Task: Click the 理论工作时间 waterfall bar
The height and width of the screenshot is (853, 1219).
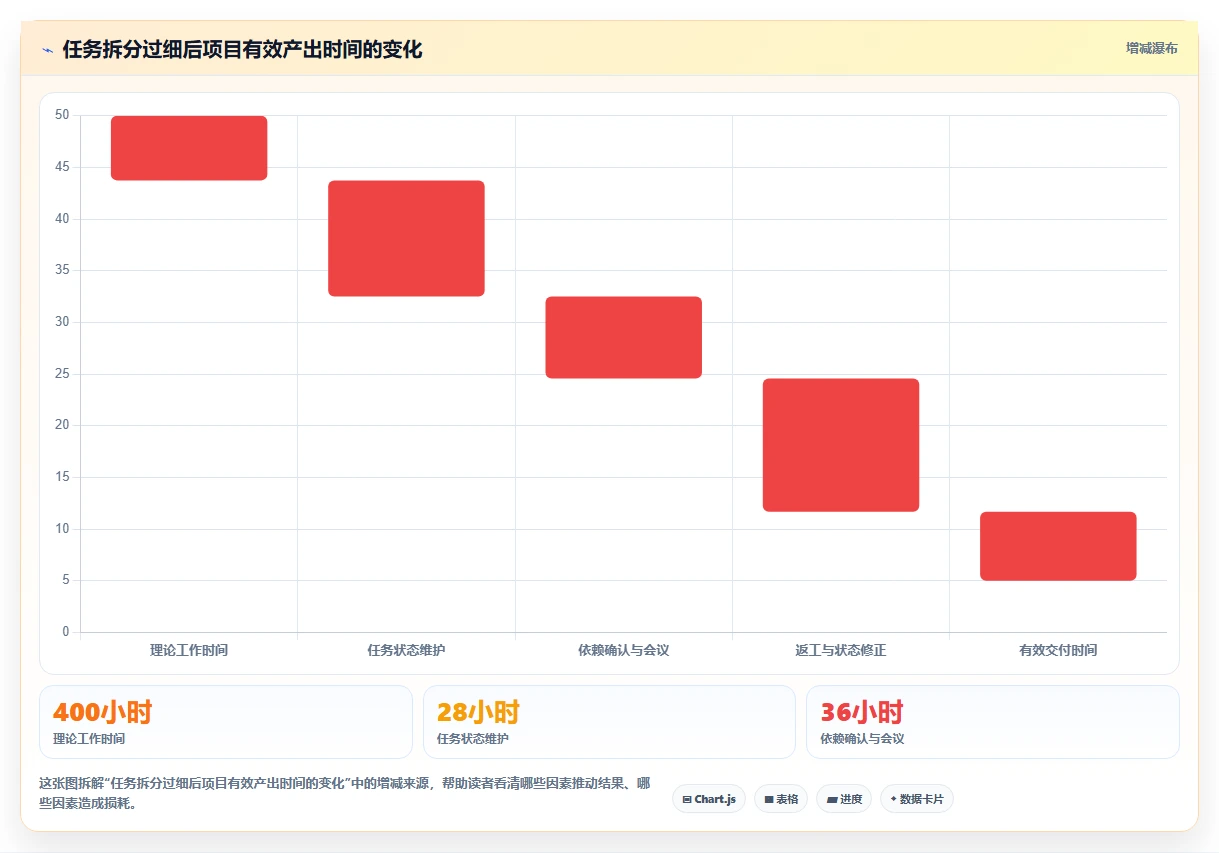Action: 189,148
